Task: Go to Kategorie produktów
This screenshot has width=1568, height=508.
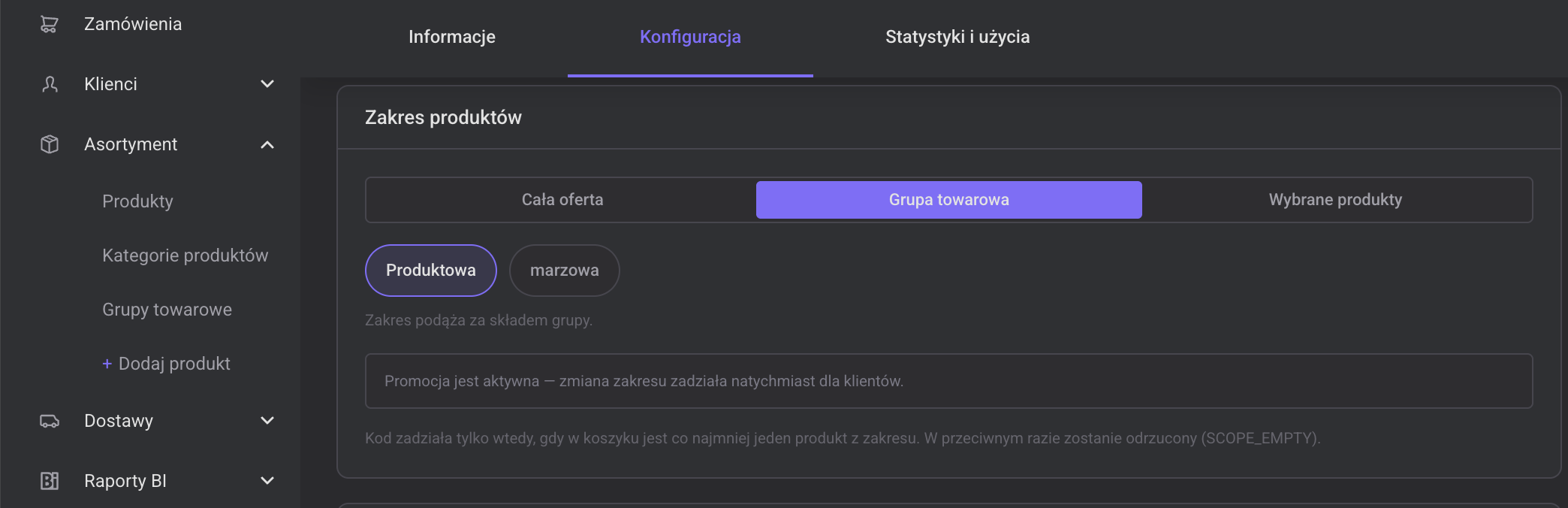Action: click(185, 256)
